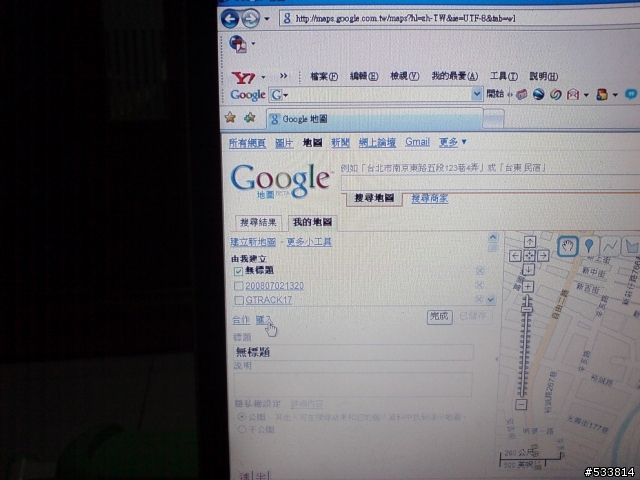The height and width of the screenshot is (480, 640).
Task: Delete the 無標題 map with its X icon
Action: [x=480, y=271]
